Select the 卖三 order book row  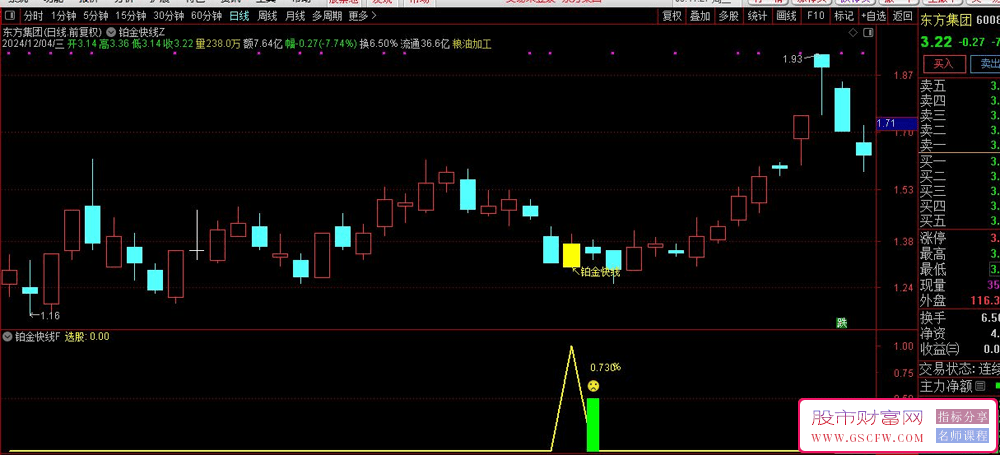pyautogui.click(x=959, y=116)
